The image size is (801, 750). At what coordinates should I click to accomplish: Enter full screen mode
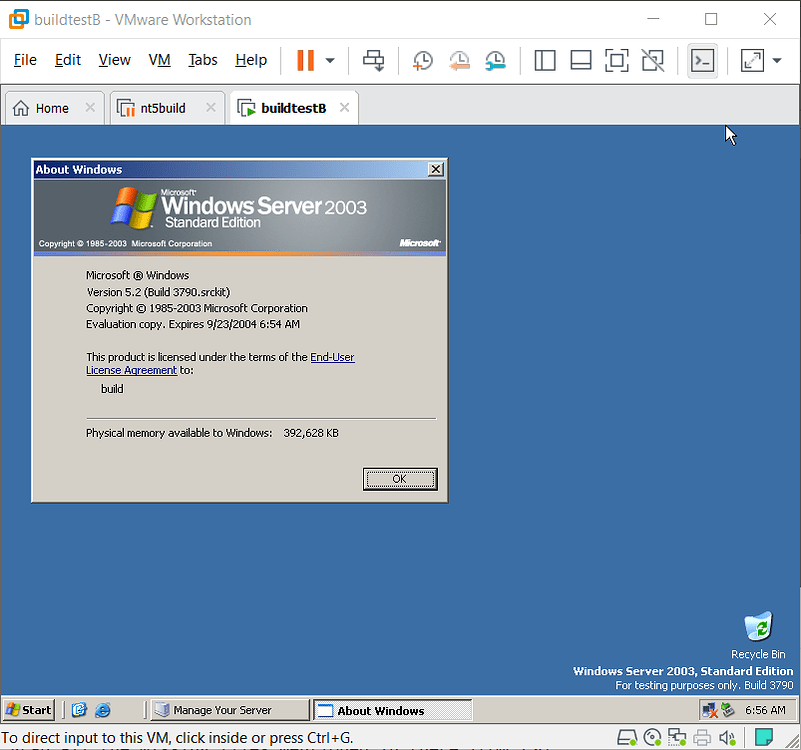tap(616, 61)
